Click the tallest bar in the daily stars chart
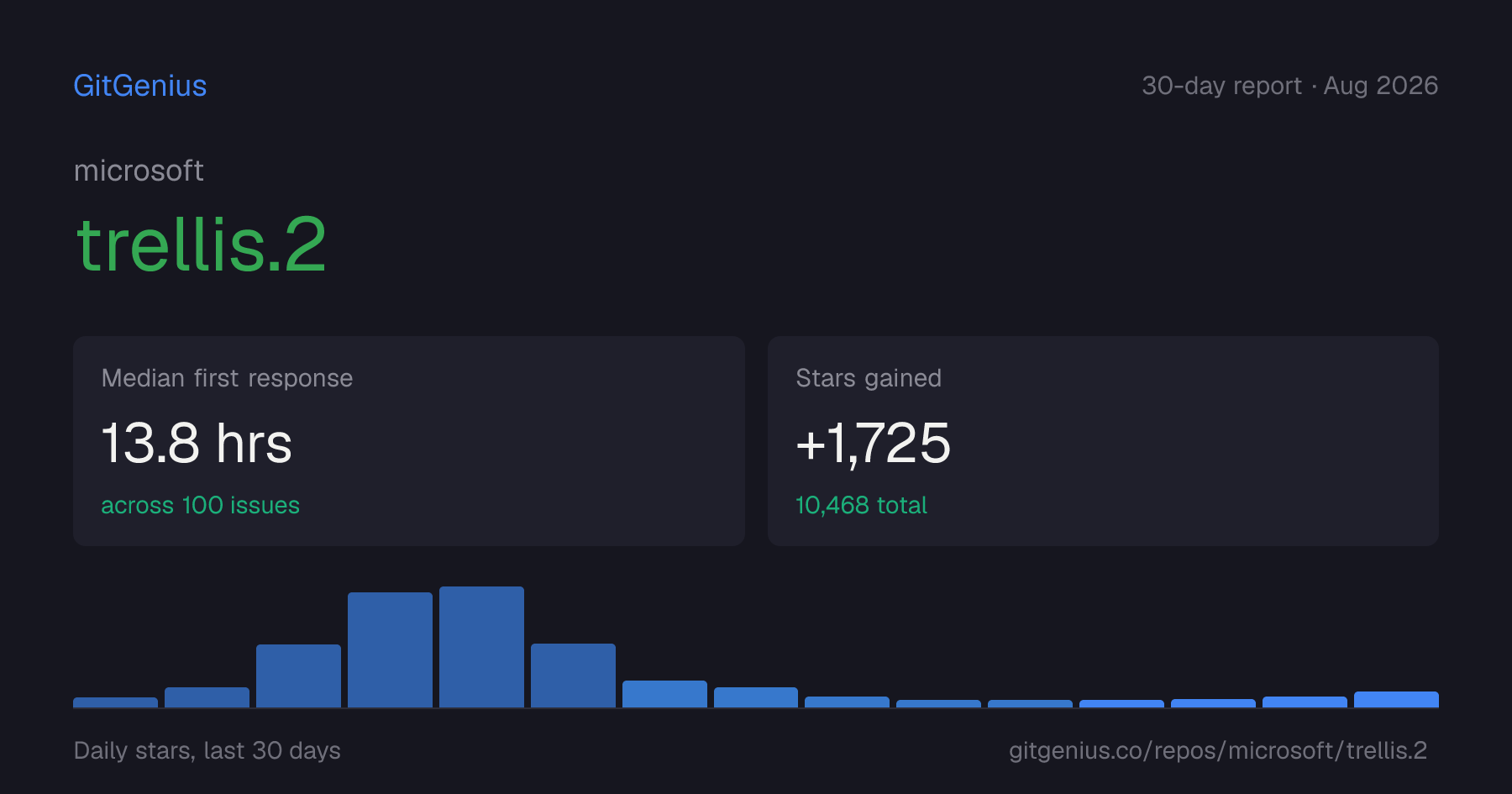The width and height of the screenshot is (1512, 794). click(x=481, y=647)
